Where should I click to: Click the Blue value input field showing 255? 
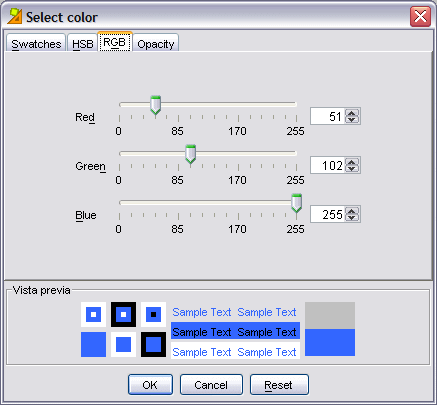[x=328, y=214]
